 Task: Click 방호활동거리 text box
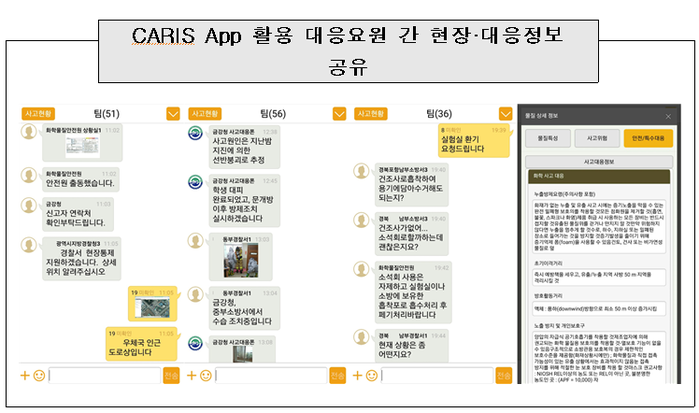pos(599,309)
